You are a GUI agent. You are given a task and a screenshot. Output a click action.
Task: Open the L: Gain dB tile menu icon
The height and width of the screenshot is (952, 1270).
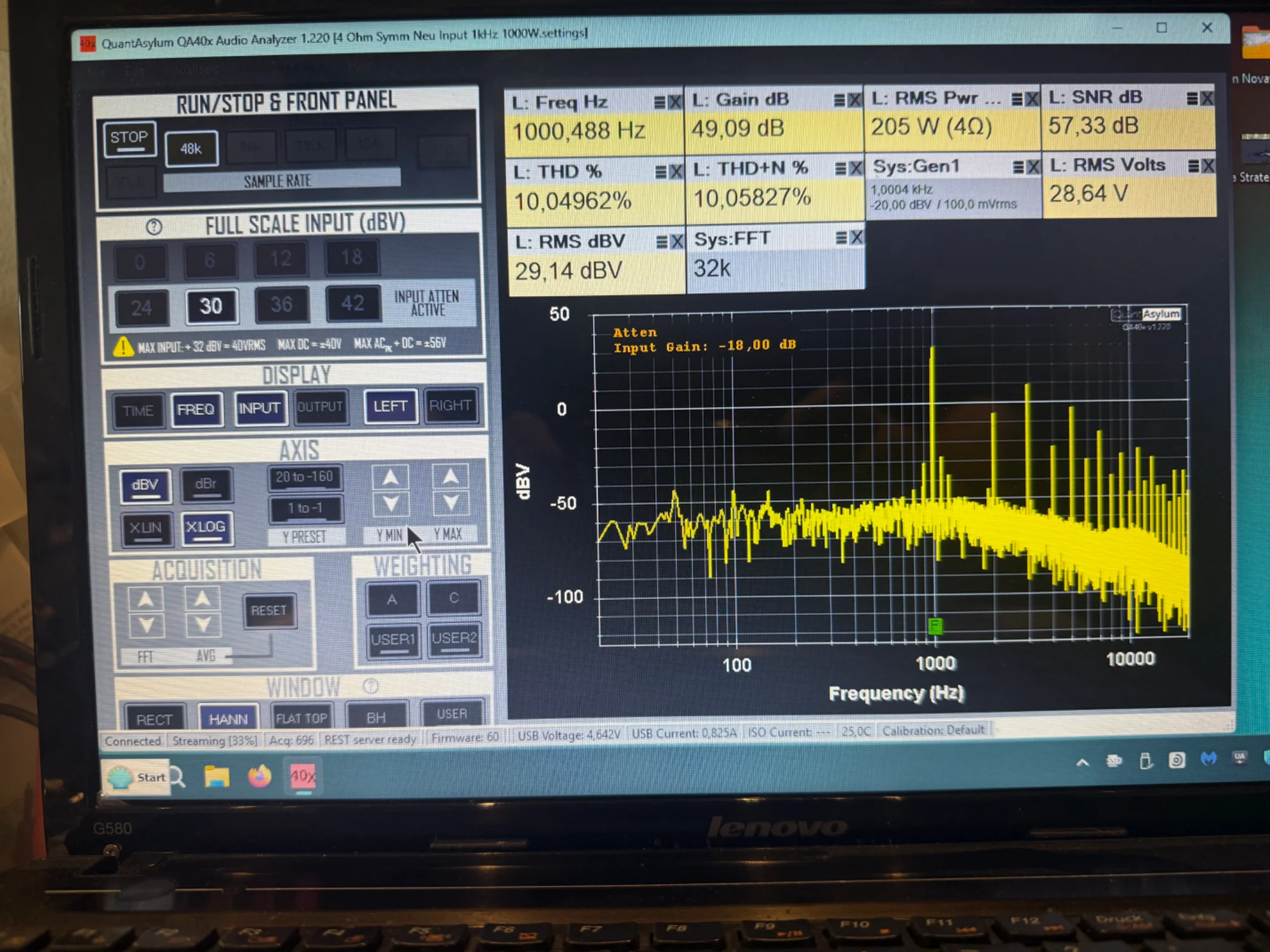pyautogui.click(x=839, y=100)
